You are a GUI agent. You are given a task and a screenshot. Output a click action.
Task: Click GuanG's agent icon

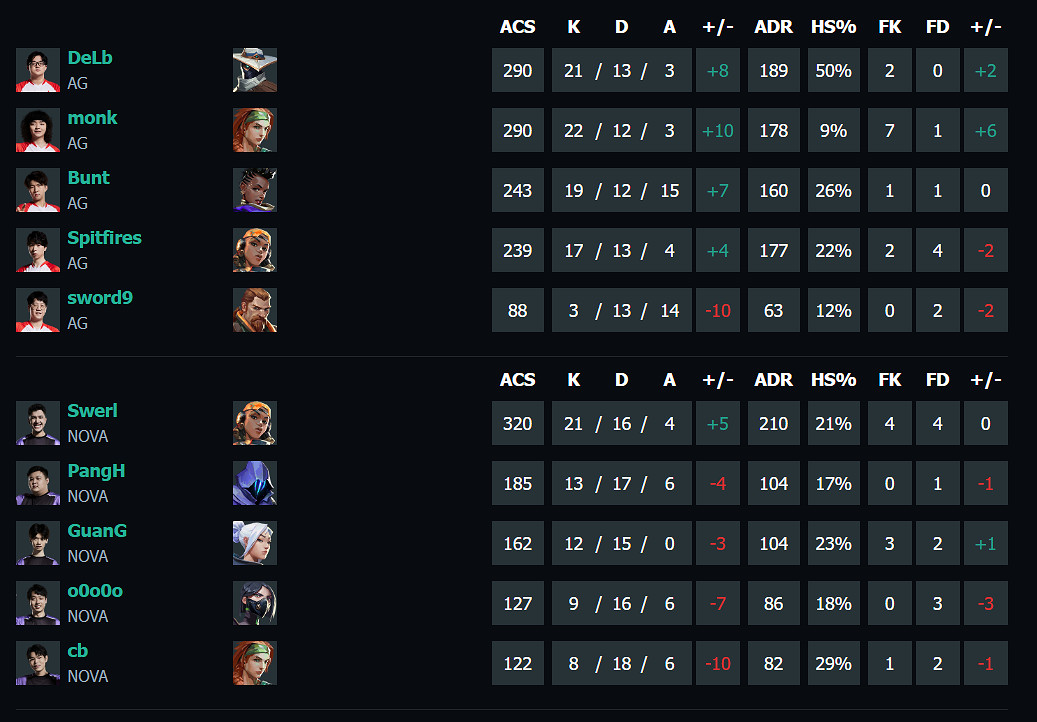(x=255, y=544)
